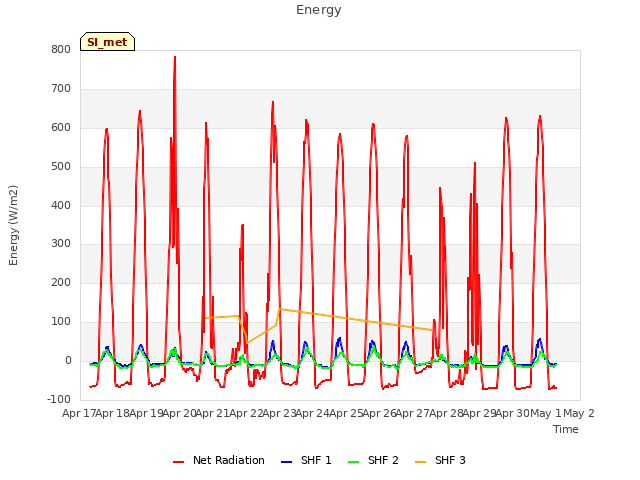The height and width of the screenshot is (480, 640).
Task: Click the May 2 x-axis label
Action: click(x=579, y=413)
